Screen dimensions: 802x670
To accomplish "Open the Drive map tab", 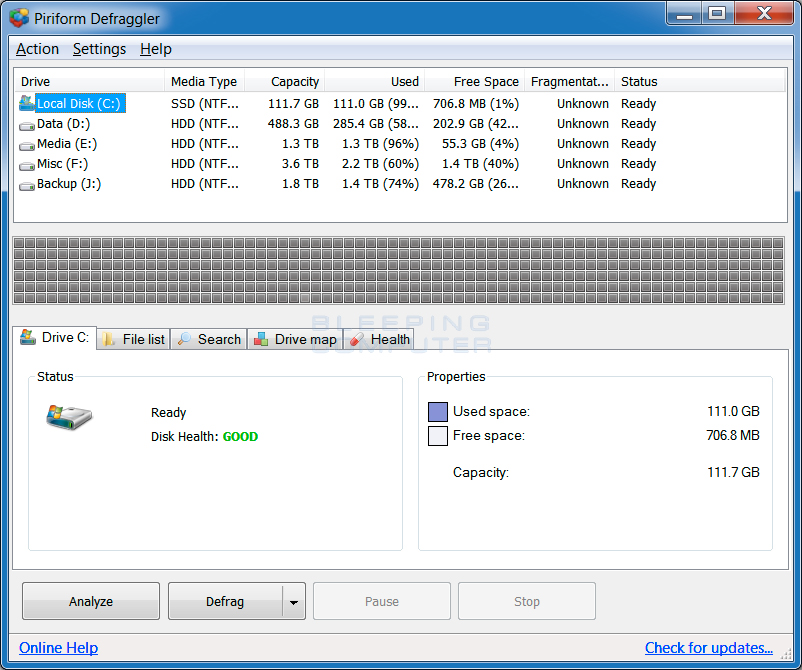I will click(x=295, y=339).
